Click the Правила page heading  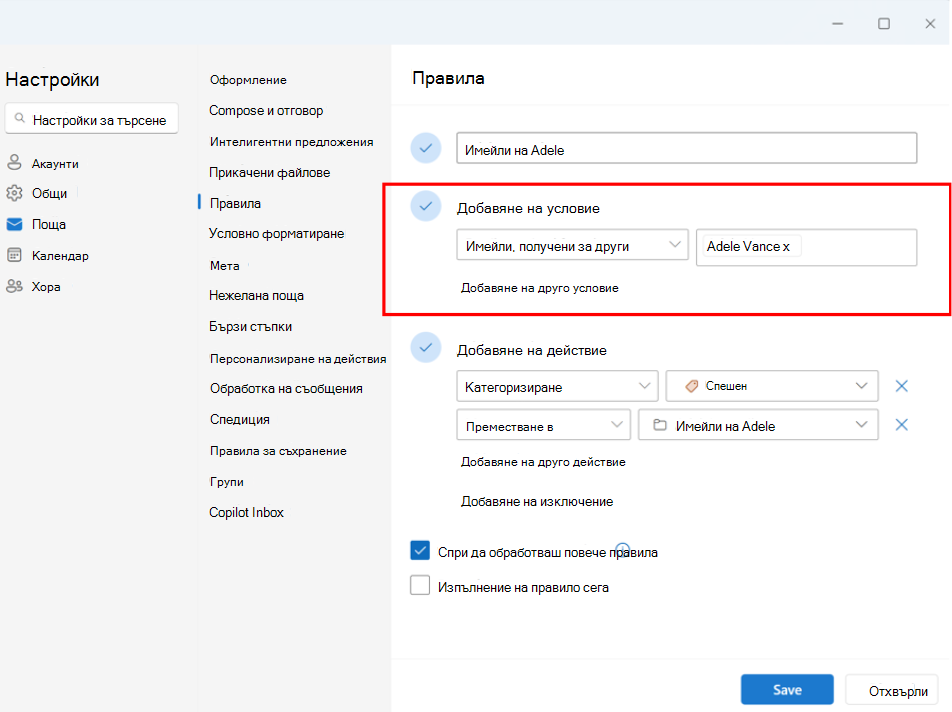(x=448, y=78)
